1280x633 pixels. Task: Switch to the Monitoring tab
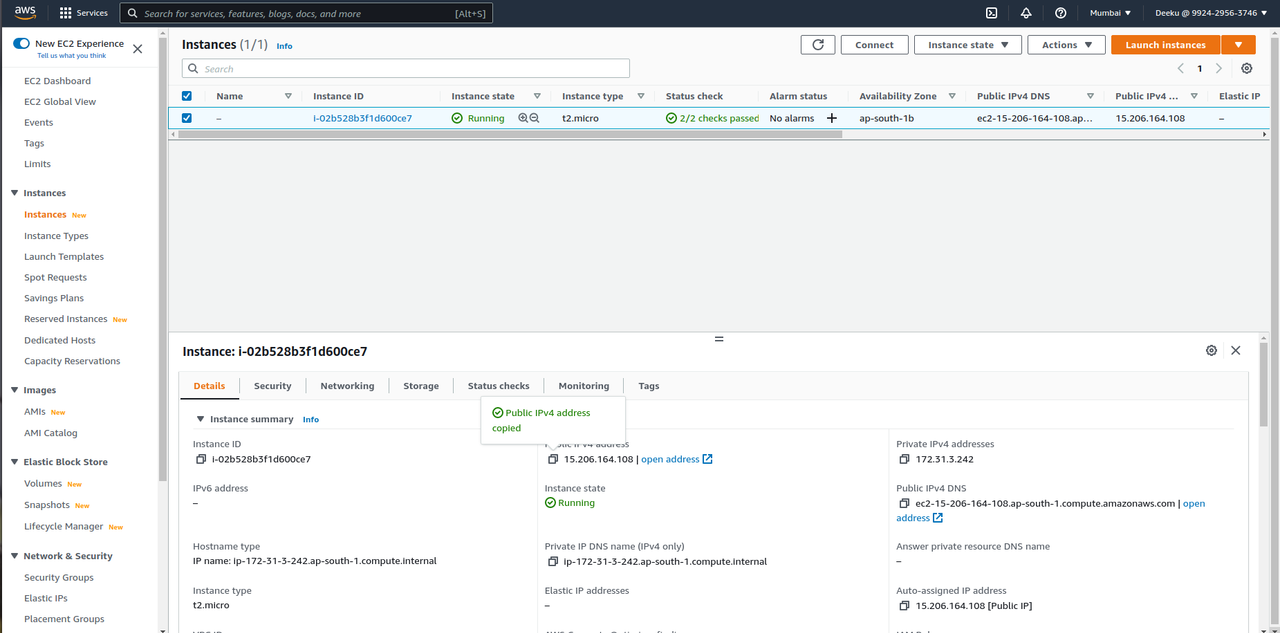[x=584, y=386]
